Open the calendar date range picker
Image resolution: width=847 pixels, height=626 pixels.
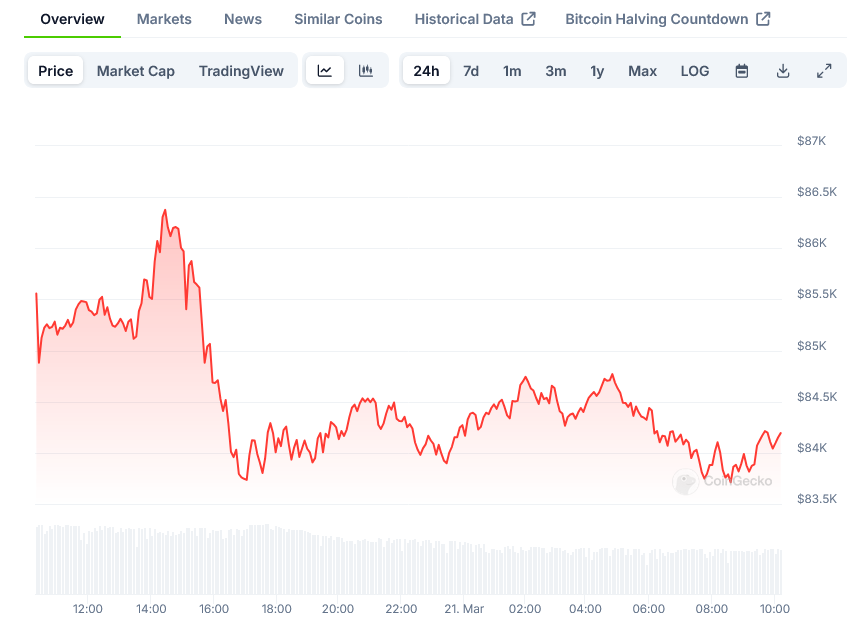coord(742,71)
